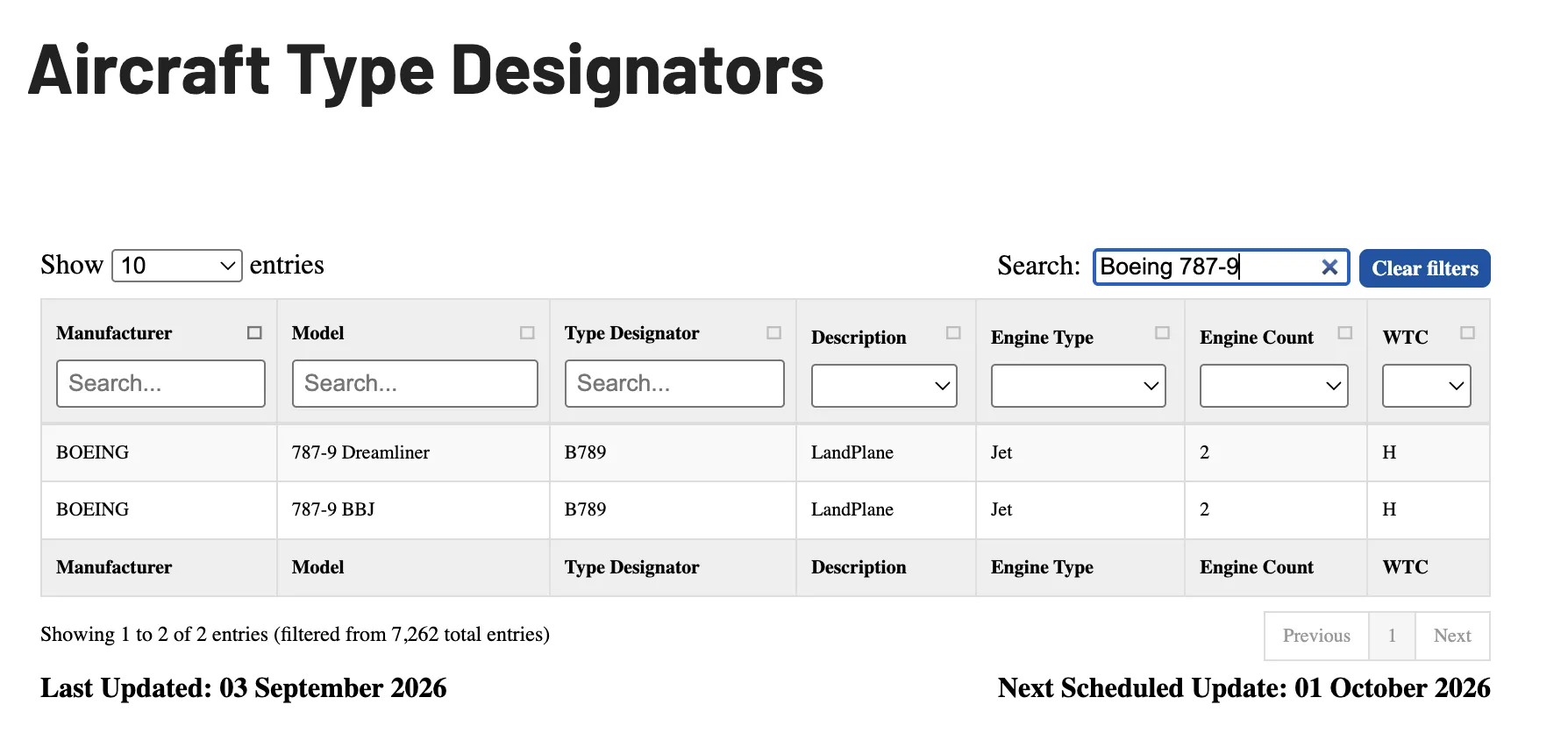Viewport: 1568px width, 733px height.
Task: Toggle the Model column sort checkbox
Action: coord(527,333)
